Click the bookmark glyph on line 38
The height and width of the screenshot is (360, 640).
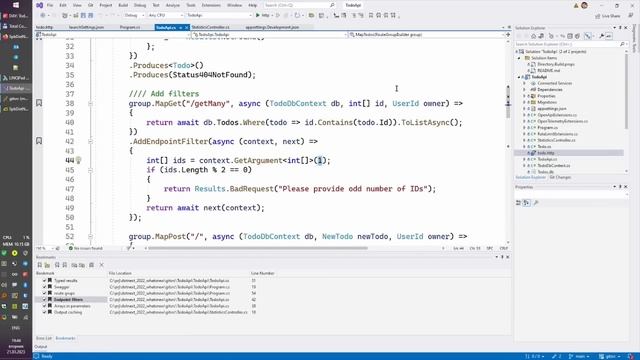tap(39, 103)
